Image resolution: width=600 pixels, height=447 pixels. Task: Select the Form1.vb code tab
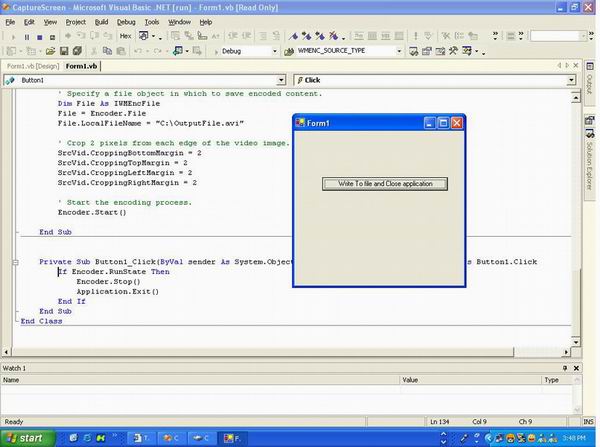point(81,66)
